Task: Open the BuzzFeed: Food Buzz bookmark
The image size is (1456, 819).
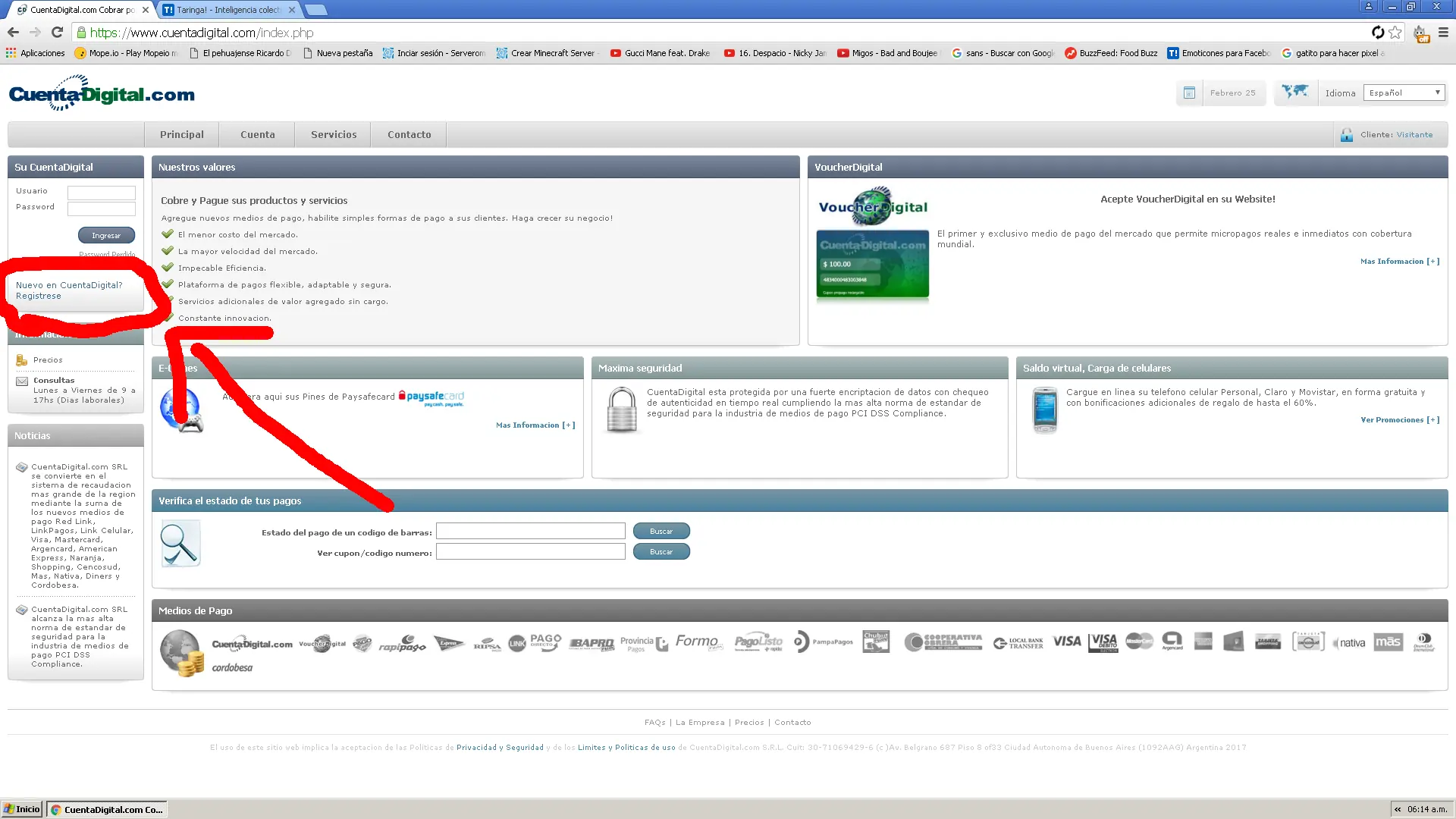Action: point(1112,53)
